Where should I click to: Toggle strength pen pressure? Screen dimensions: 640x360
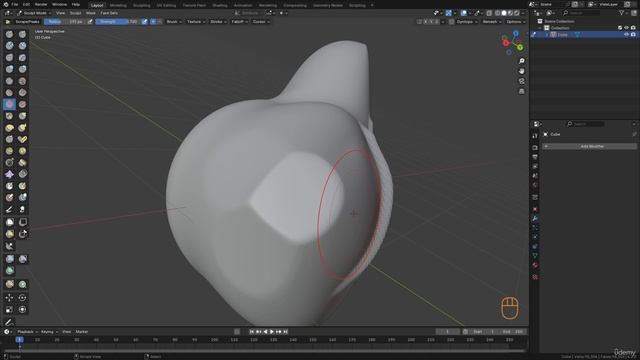tap(144, 22)
